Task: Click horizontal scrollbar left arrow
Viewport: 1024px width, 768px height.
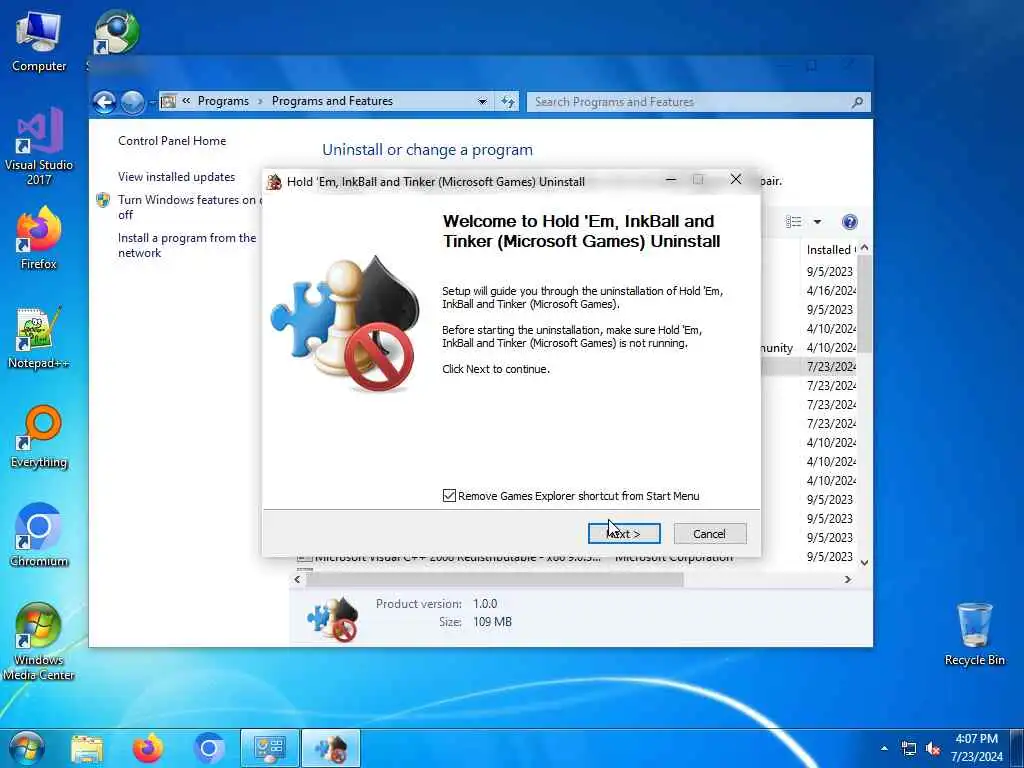Action: pos(298,579)
